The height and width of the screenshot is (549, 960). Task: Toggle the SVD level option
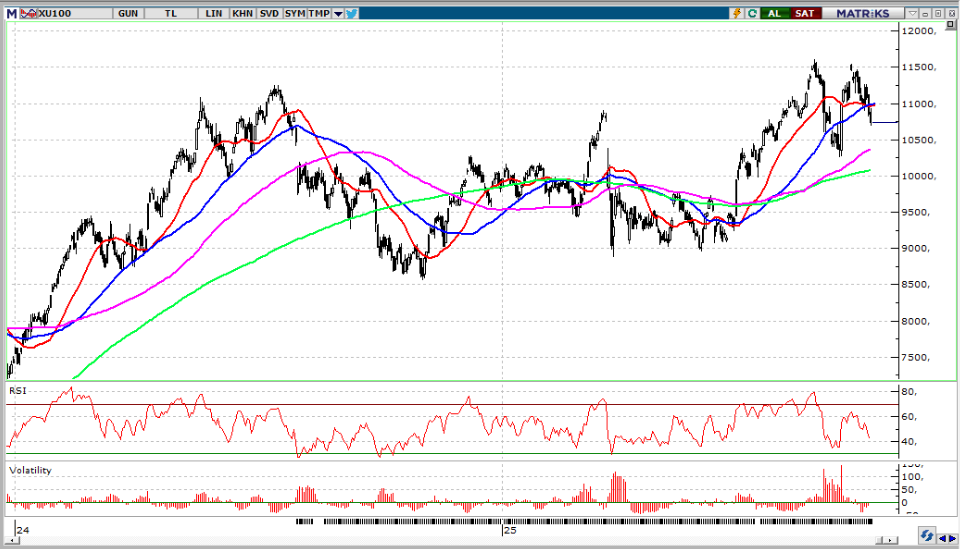pos(269,13)
